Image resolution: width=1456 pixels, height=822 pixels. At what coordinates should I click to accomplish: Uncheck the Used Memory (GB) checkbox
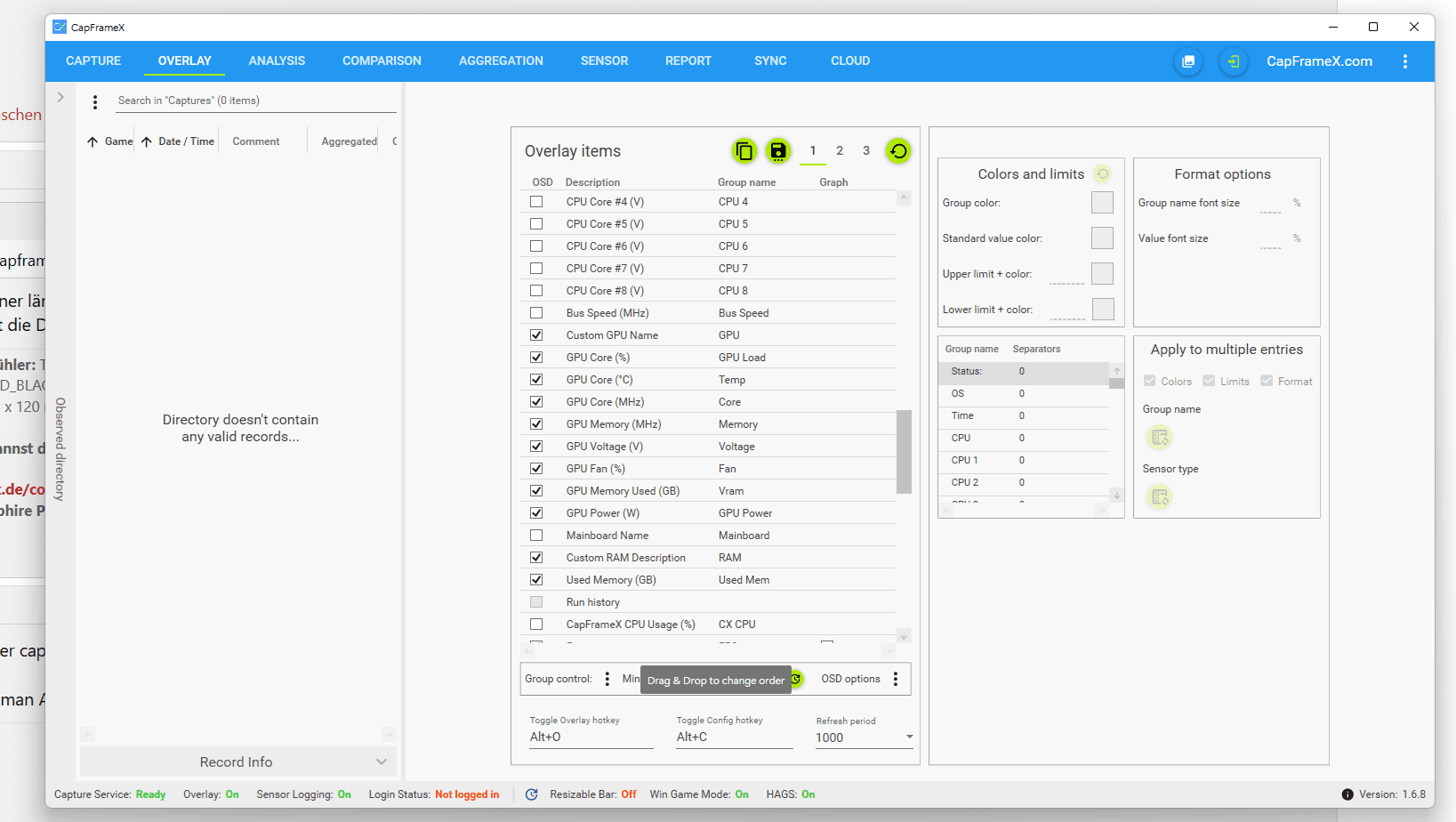point(536,580)
